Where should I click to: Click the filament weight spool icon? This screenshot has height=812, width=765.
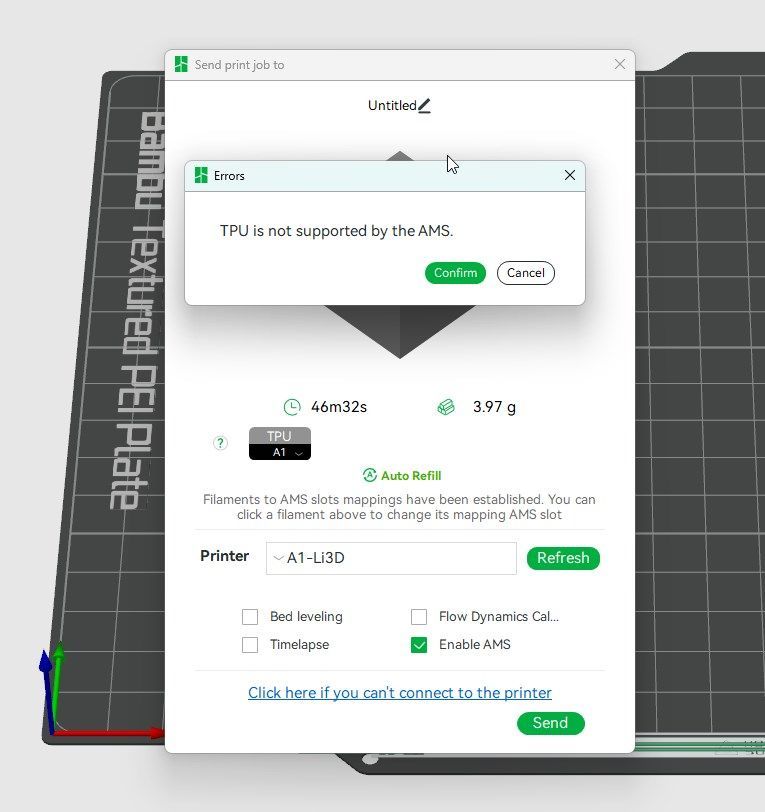pos(446,407)
